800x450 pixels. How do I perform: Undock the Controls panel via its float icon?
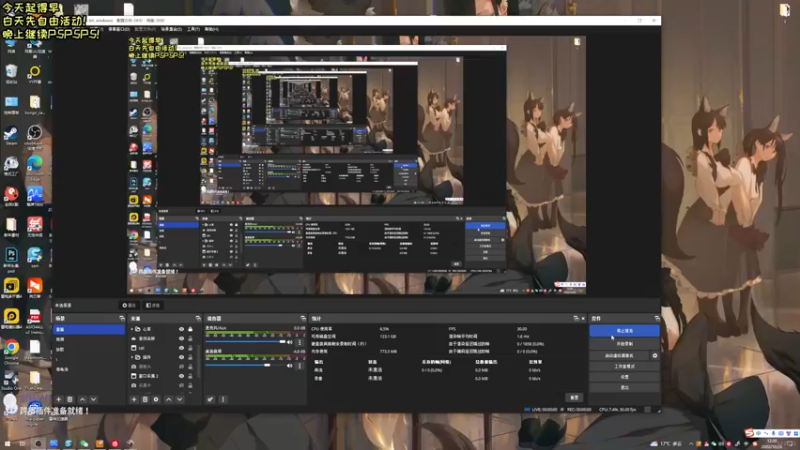click(657, 318)
